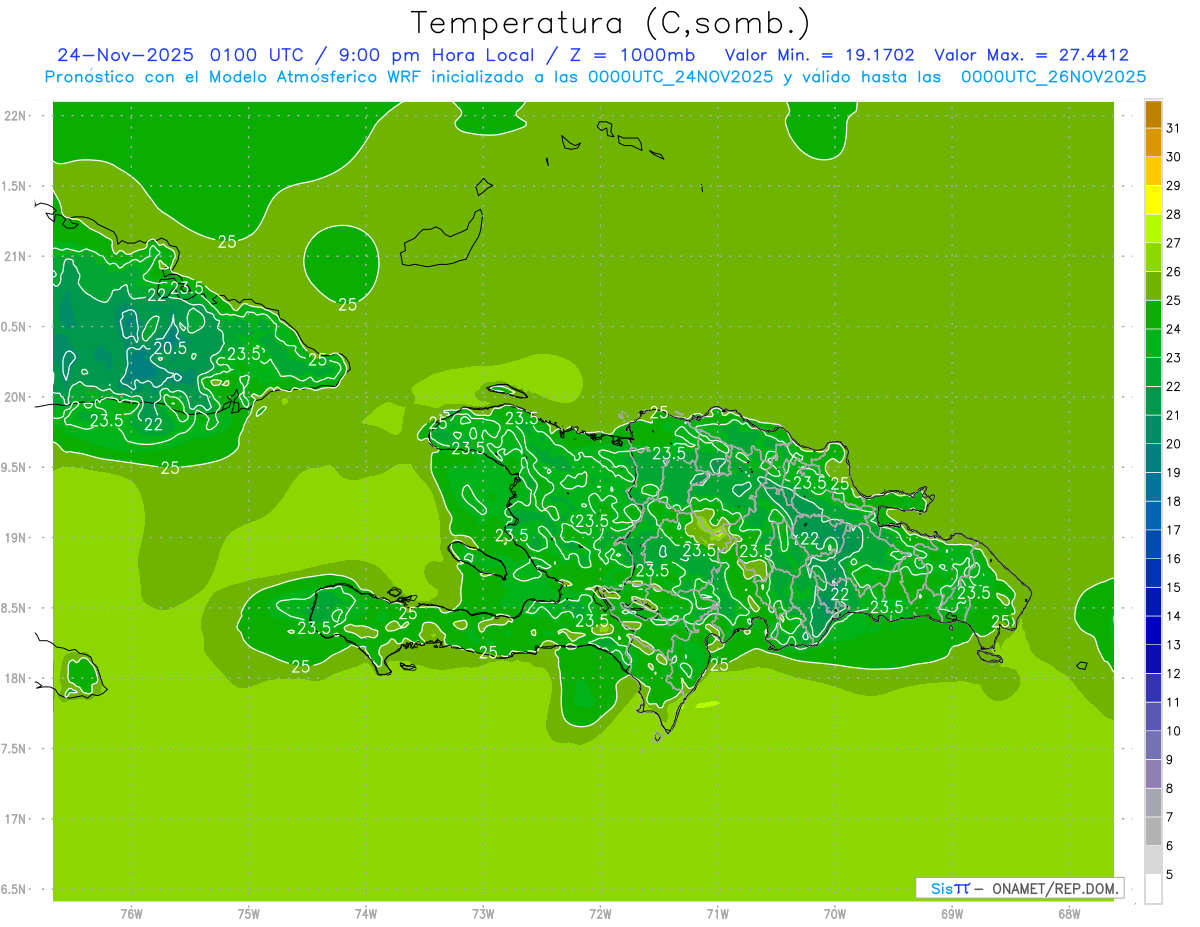Click the 31 label on the color scale
The width and height of the screenshot is (1200, 927).
(x=1173, y=128)
